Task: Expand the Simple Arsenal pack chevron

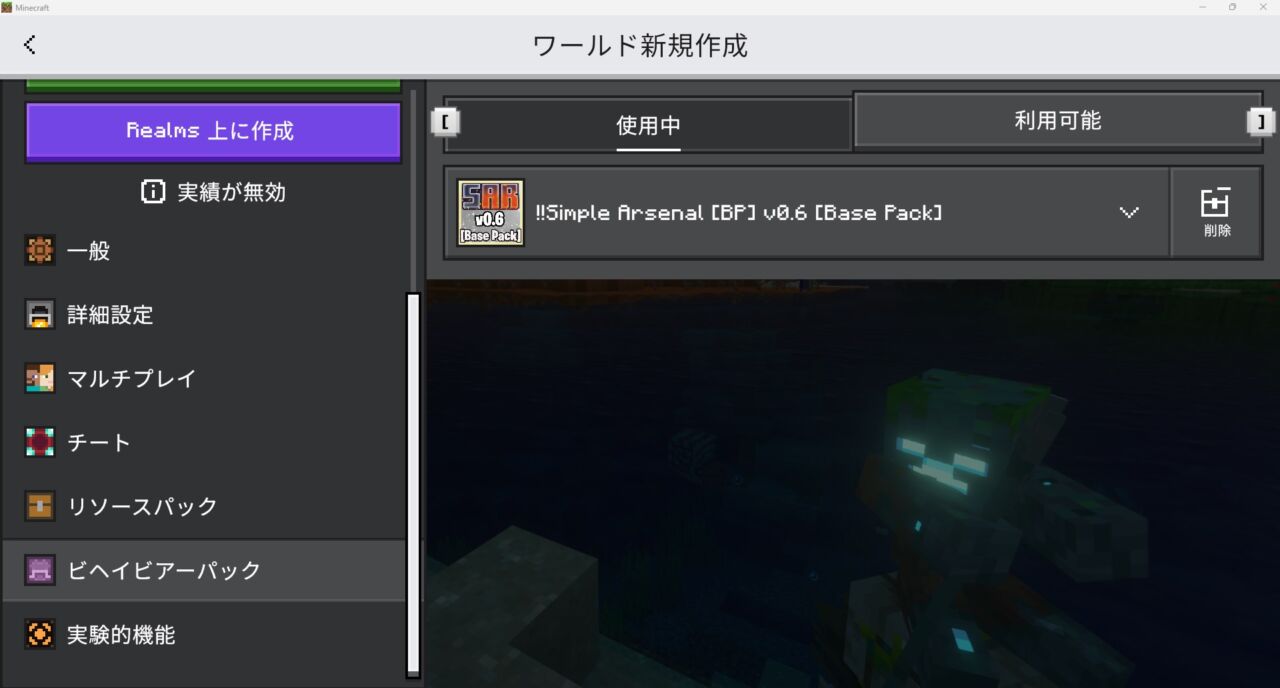Action: [x=1129, y=213]
